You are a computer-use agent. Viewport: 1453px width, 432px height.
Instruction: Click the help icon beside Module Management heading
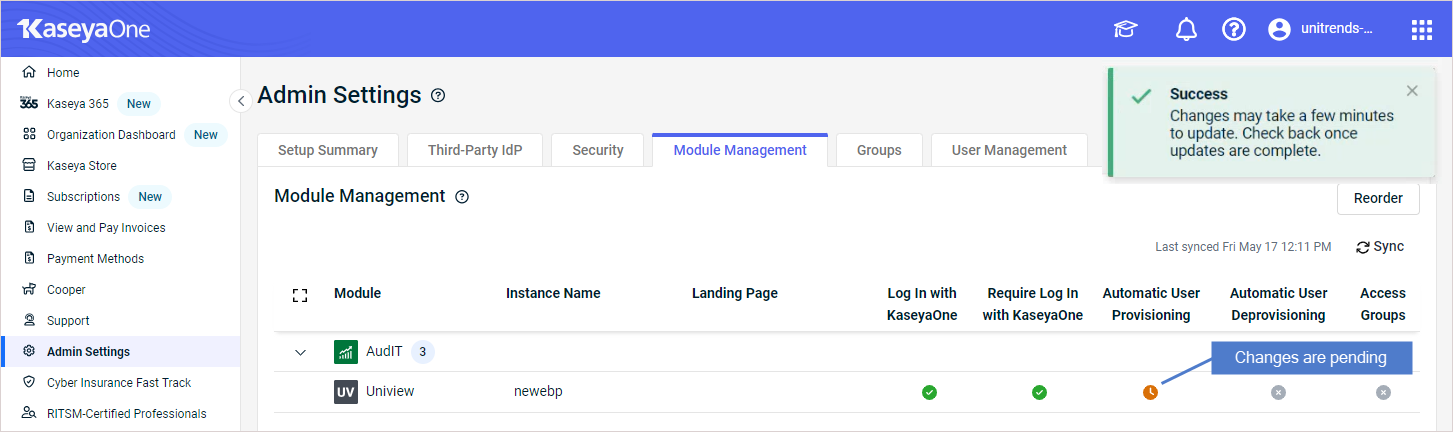point(462,197)
